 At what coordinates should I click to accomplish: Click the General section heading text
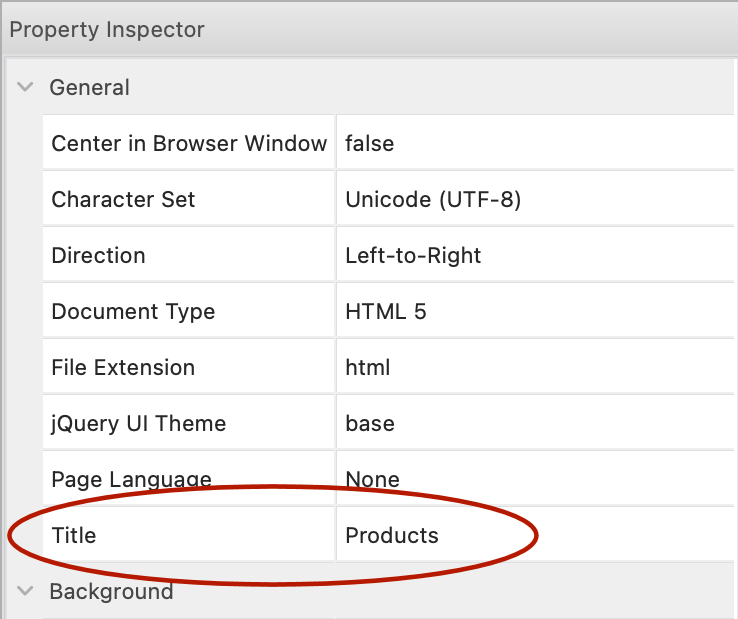coord(89,88)
